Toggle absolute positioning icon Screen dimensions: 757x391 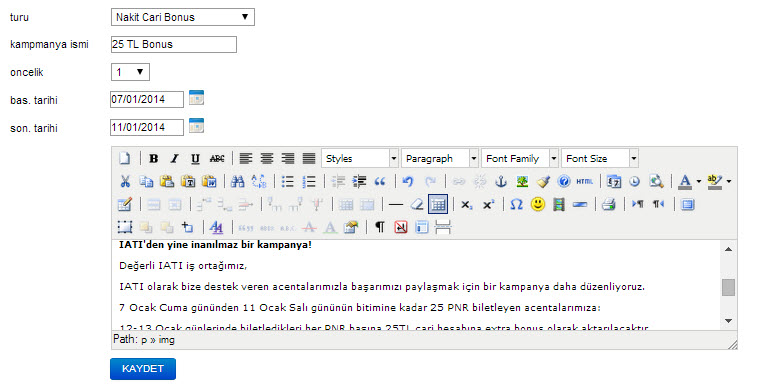point(188,227)
